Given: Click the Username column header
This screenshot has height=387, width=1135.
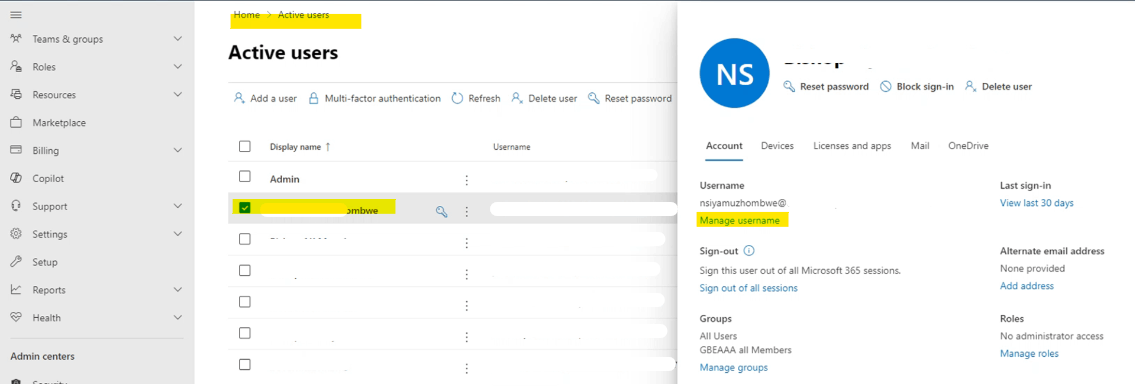Looking at the screenshot, I should (x=512, y=147).
